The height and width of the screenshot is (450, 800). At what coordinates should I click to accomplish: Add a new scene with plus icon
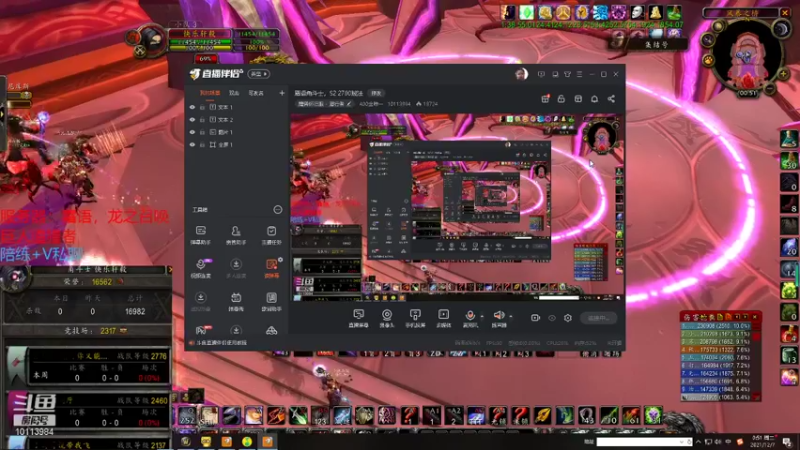(282, 93)
